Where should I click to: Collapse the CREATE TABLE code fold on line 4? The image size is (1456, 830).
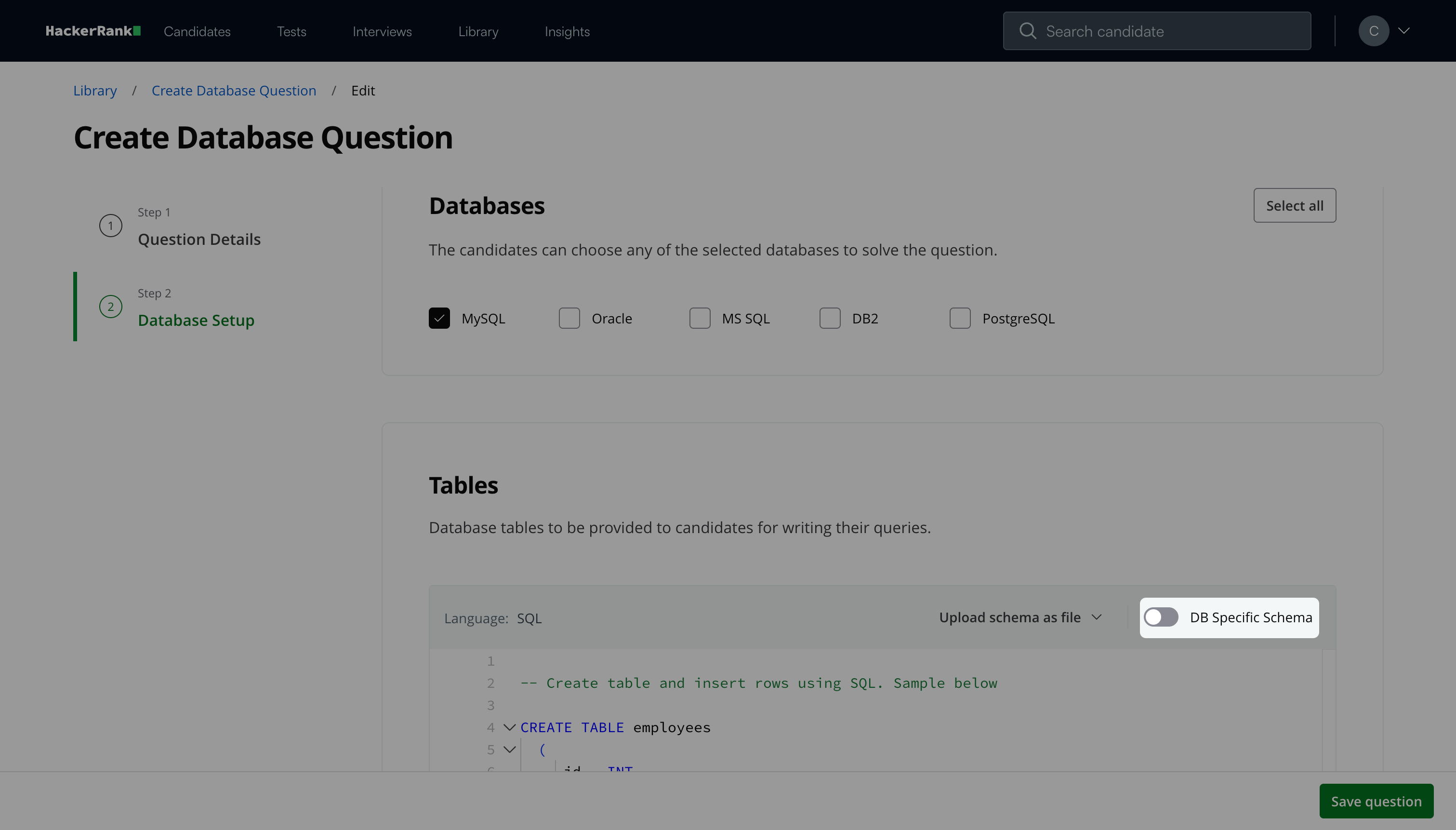click(509, 727)
